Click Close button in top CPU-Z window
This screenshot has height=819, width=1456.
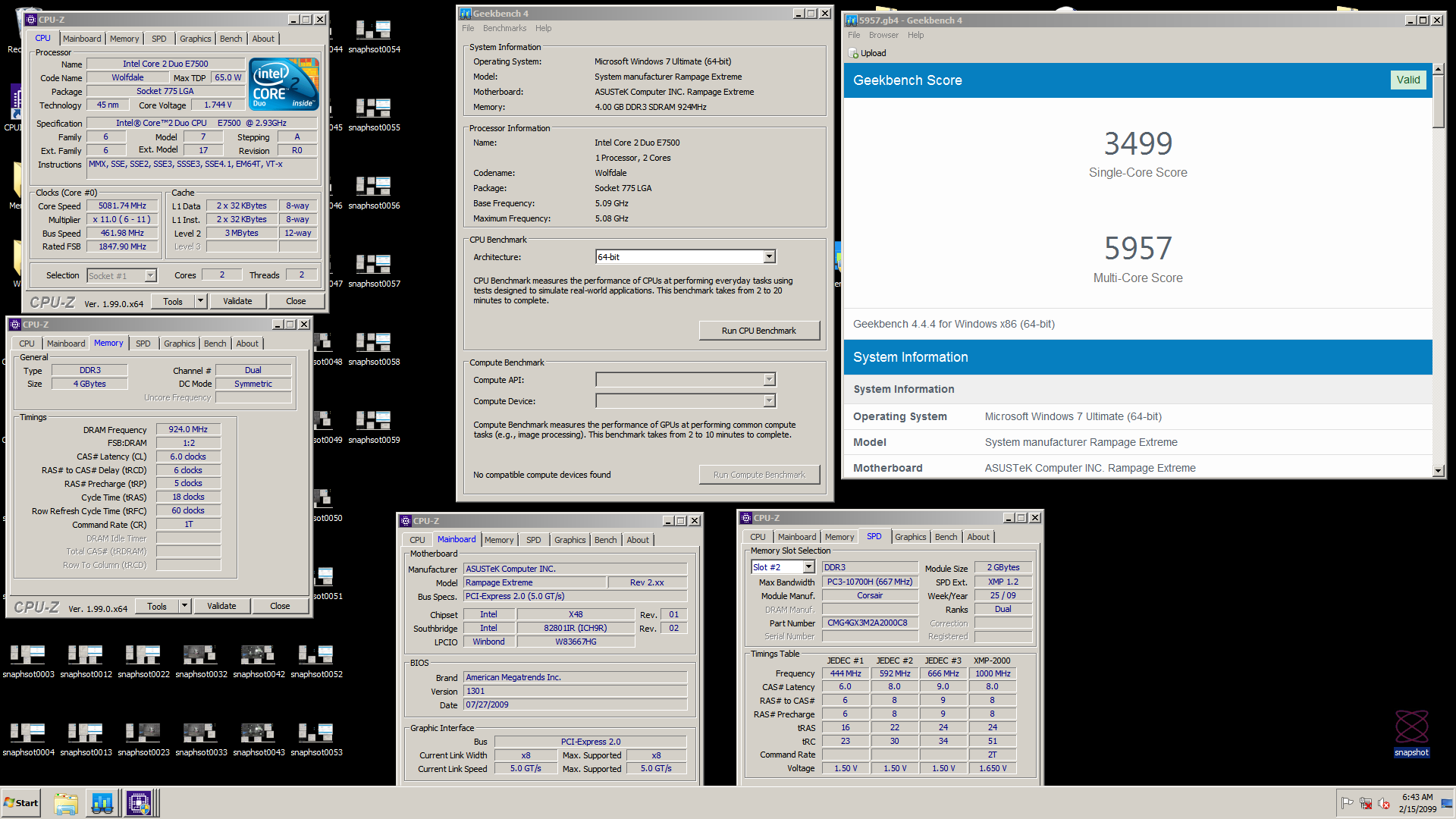[296, 301]
